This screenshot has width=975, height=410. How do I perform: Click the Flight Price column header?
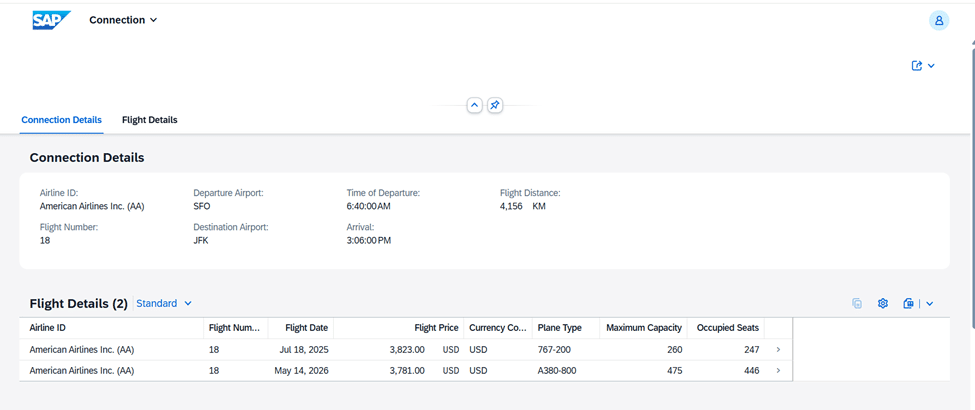click(x=436, y=328)
